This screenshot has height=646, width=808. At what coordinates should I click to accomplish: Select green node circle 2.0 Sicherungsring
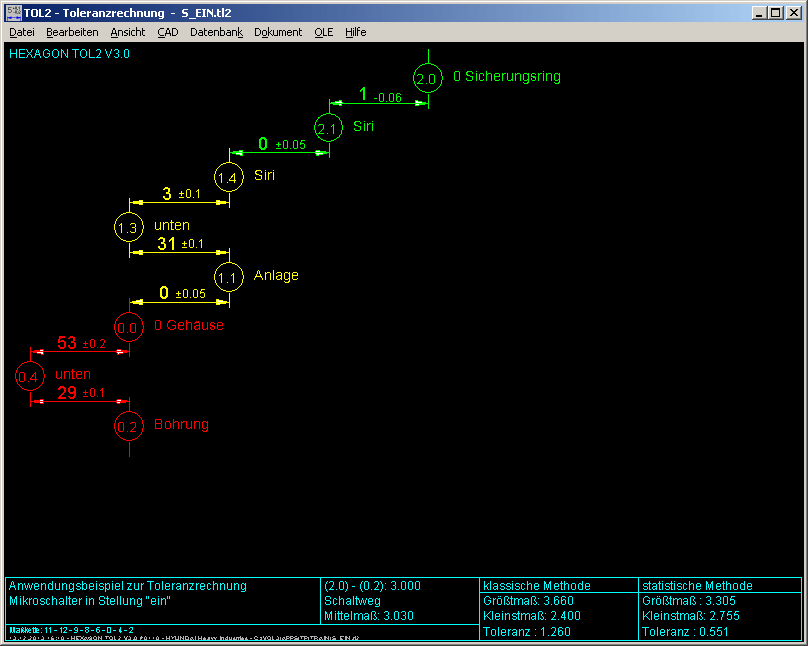click(427, 78)
